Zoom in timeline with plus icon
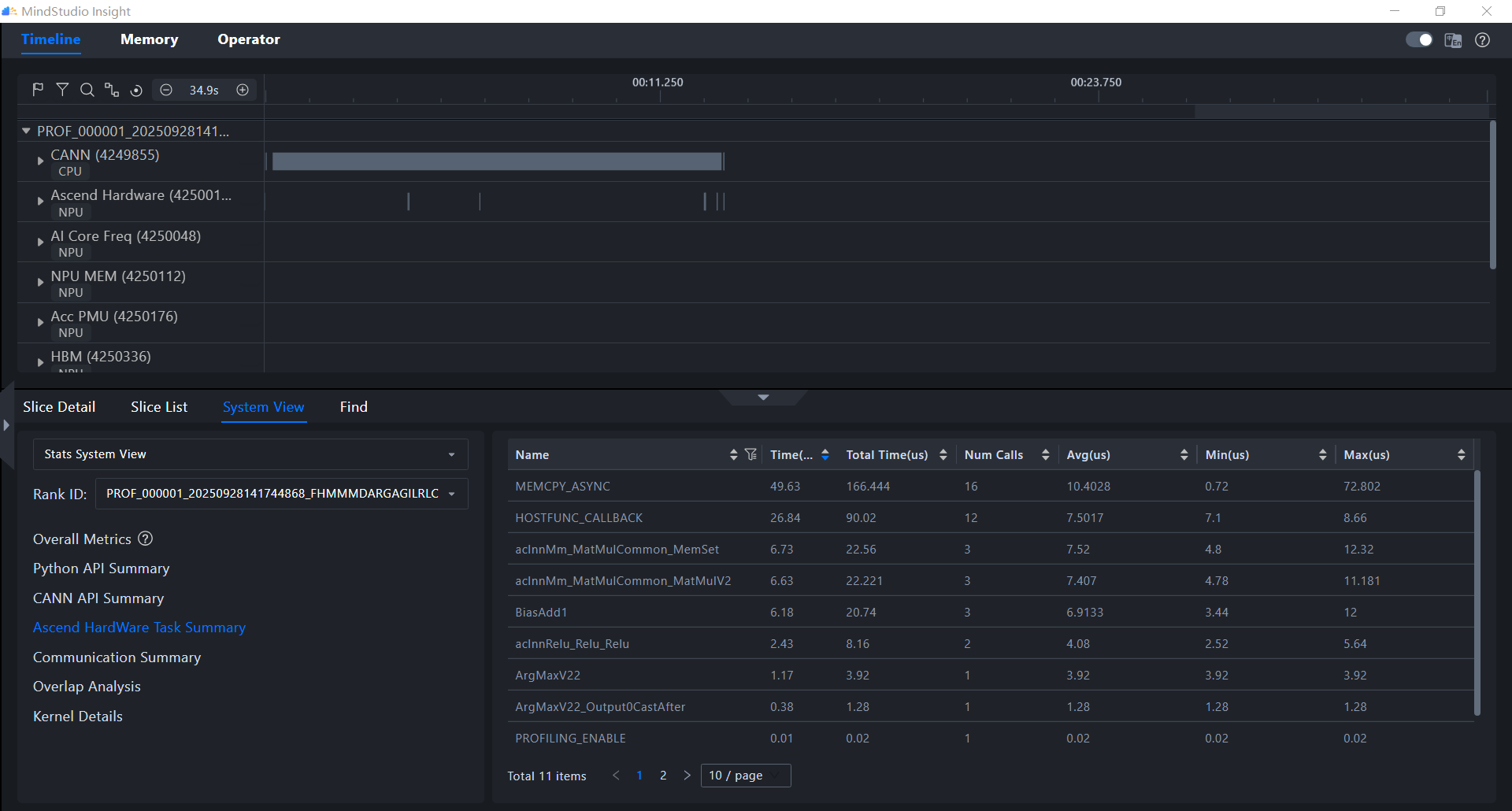Screen dimensions: 1512x811 pos(243,90)
